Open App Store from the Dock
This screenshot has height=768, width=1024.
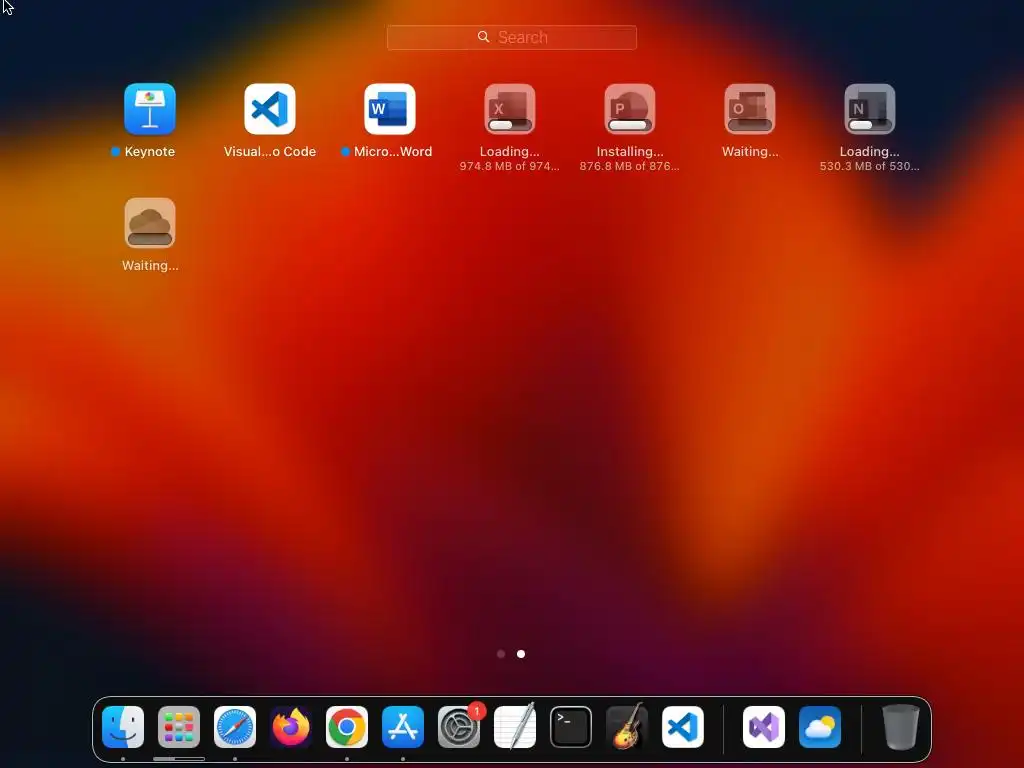click(403, 727)
